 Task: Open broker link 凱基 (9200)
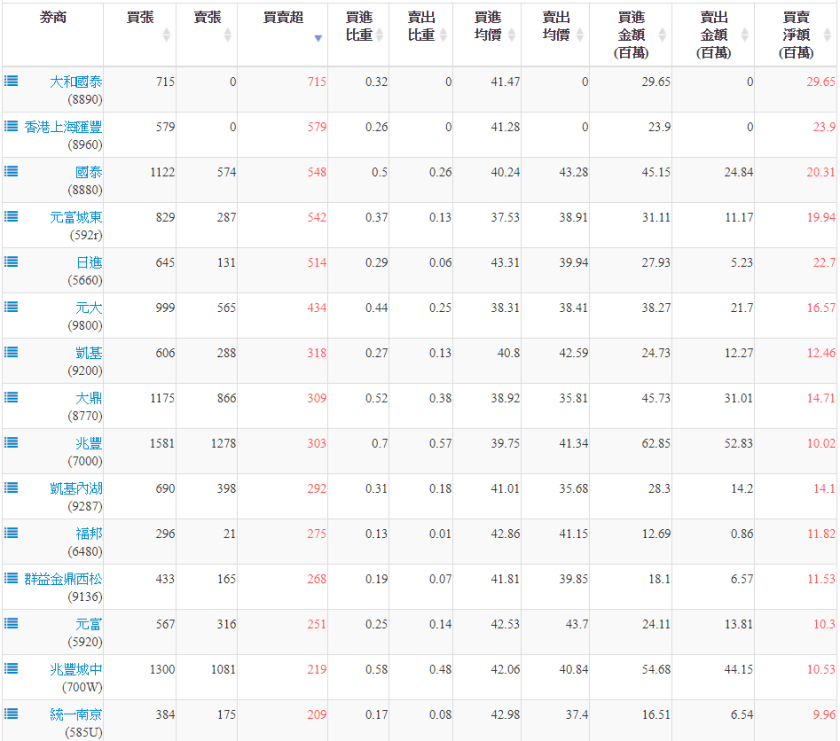[88, 353]
